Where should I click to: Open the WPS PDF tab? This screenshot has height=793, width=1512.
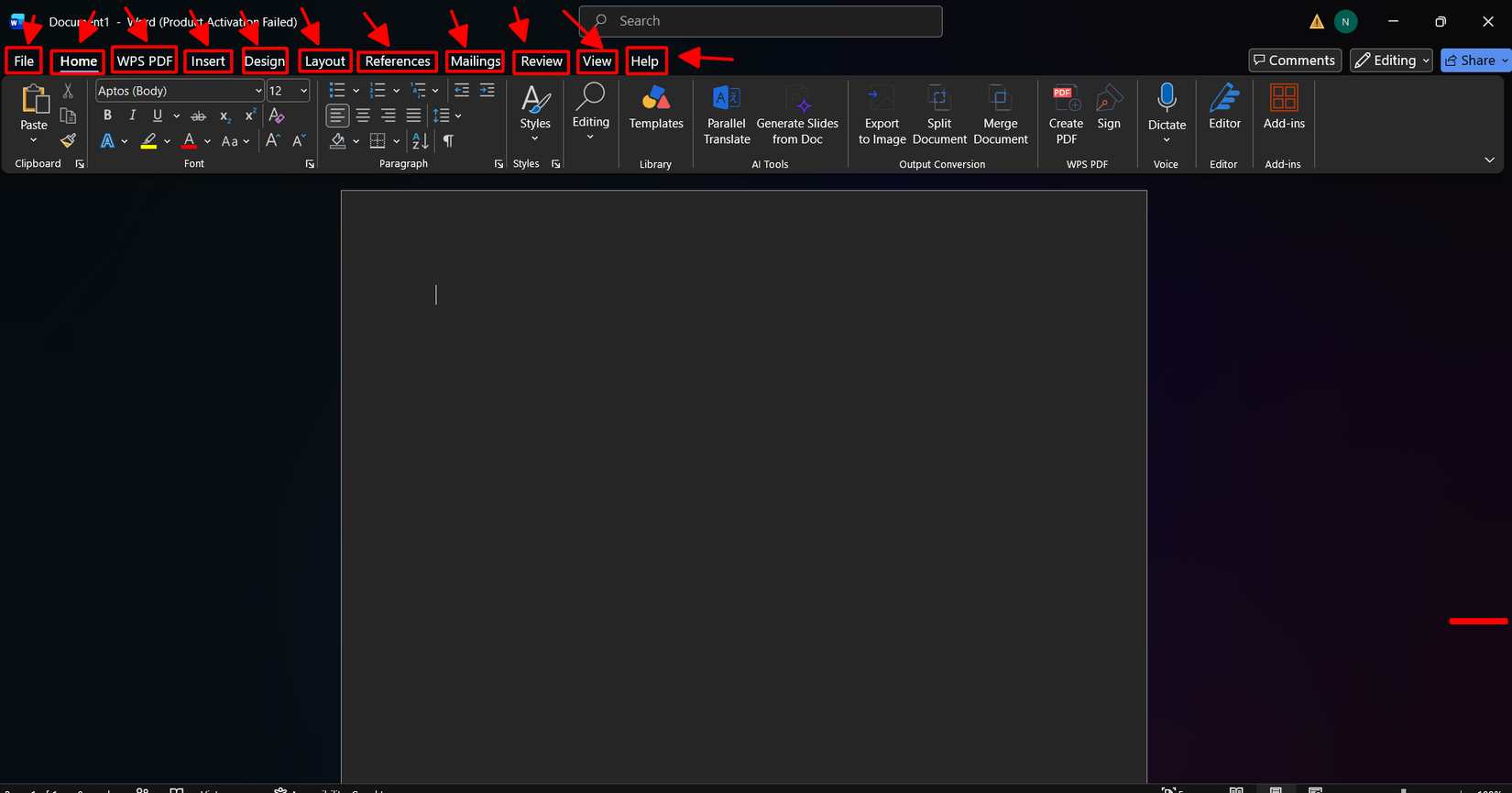pos(145,61)
